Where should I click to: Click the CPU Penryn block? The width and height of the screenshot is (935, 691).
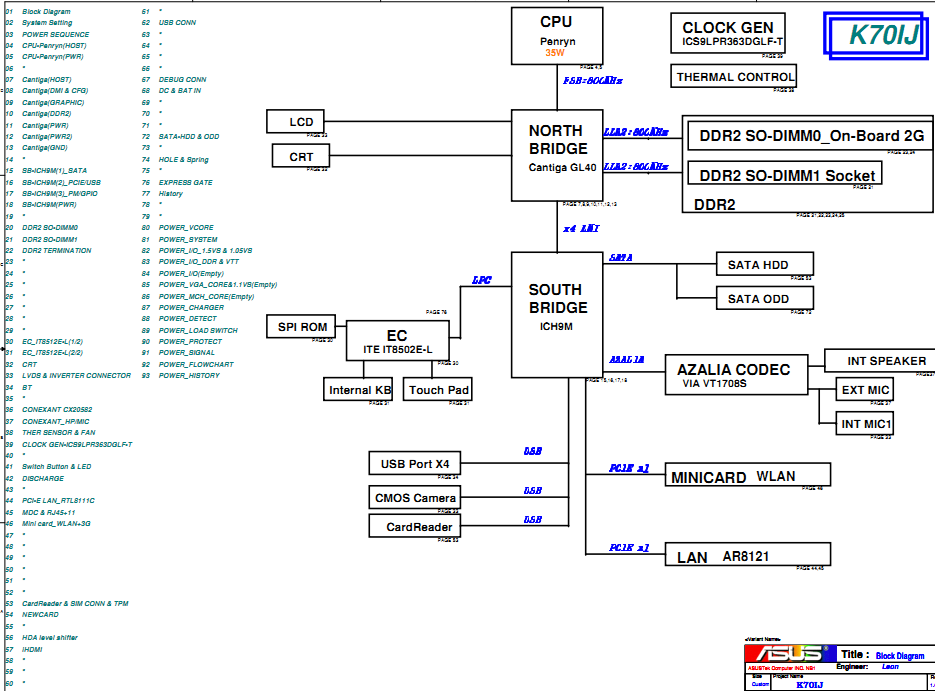pyautogui.click(x=557, y=36)
